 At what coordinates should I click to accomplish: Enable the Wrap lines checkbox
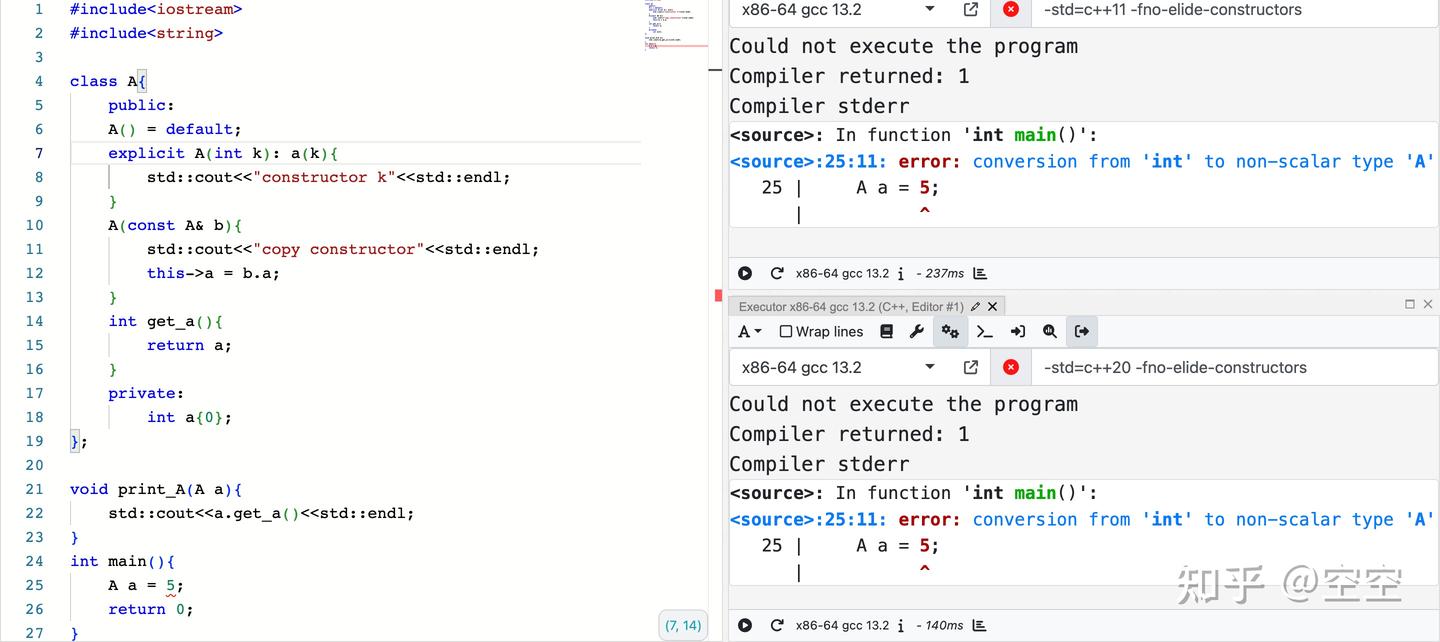[x=788, y=331]
